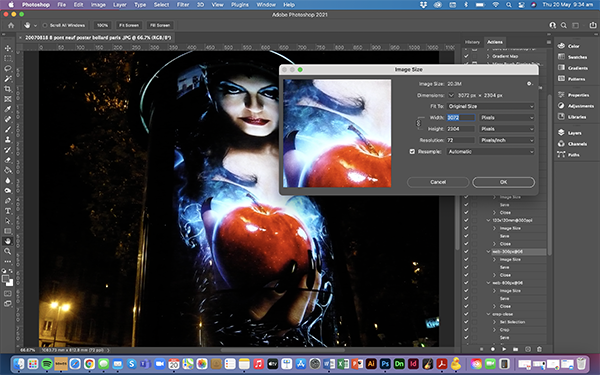Click the Home button in options bar
Screen dimensions: 600x375
[11, 25]
